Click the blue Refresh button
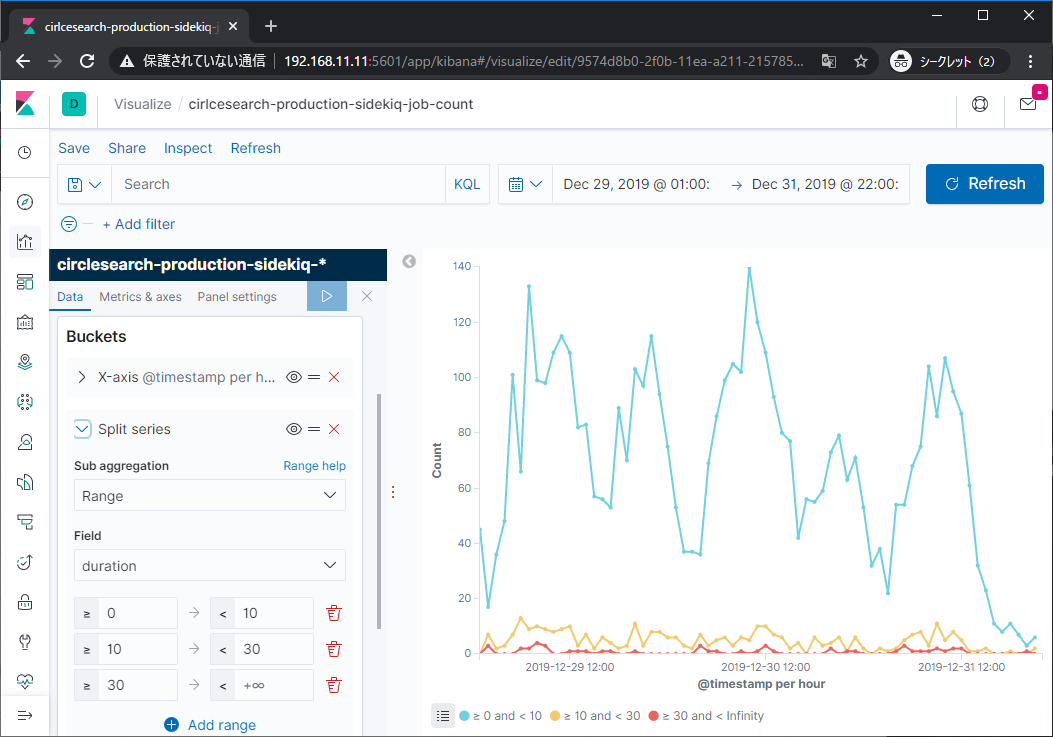Image resolution: width=1053 pixels, height=737 pixels. click(984, 184)
